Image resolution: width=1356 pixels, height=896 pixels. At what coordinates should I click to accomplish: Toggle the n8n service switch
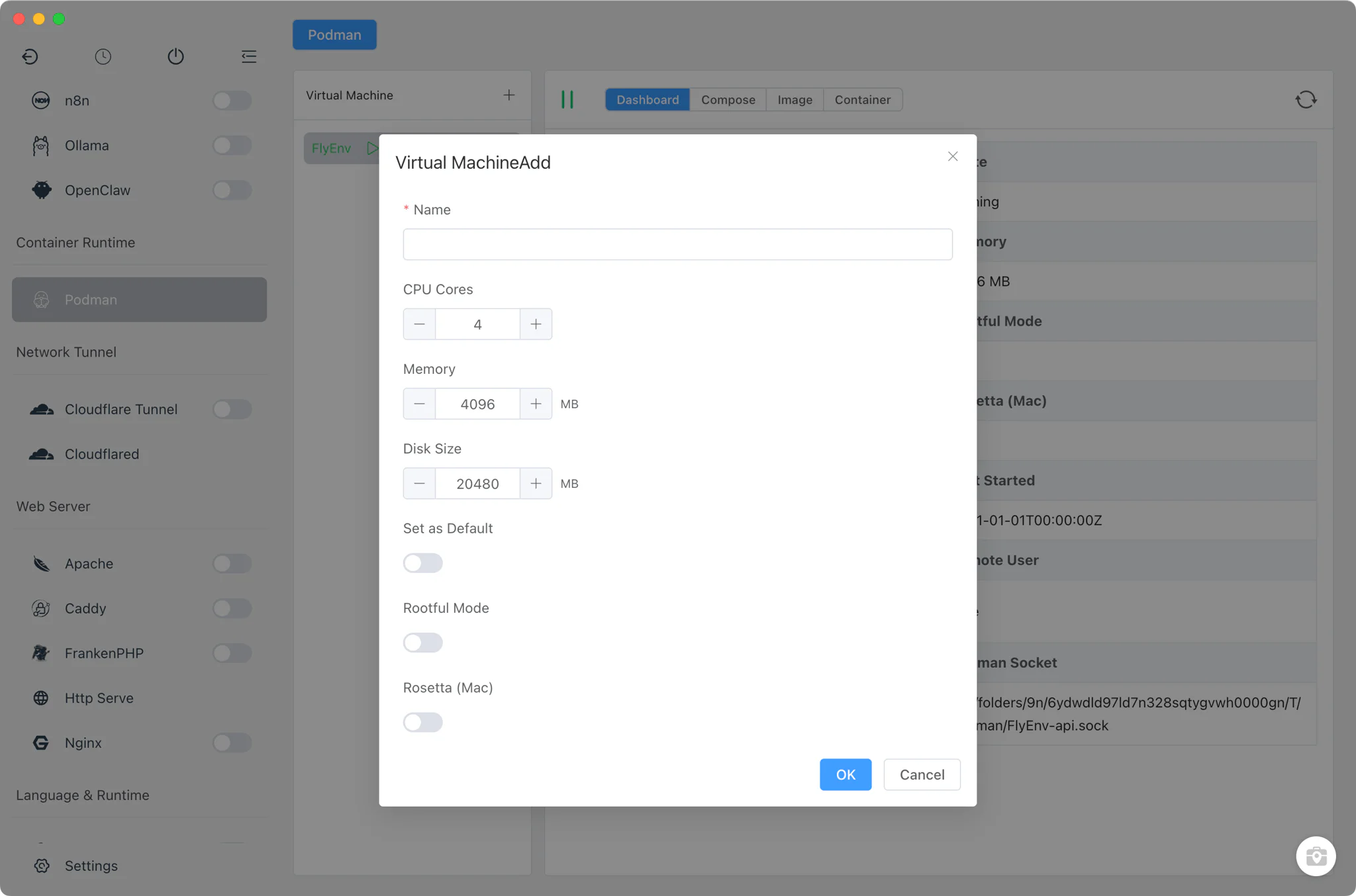point(232,101)
